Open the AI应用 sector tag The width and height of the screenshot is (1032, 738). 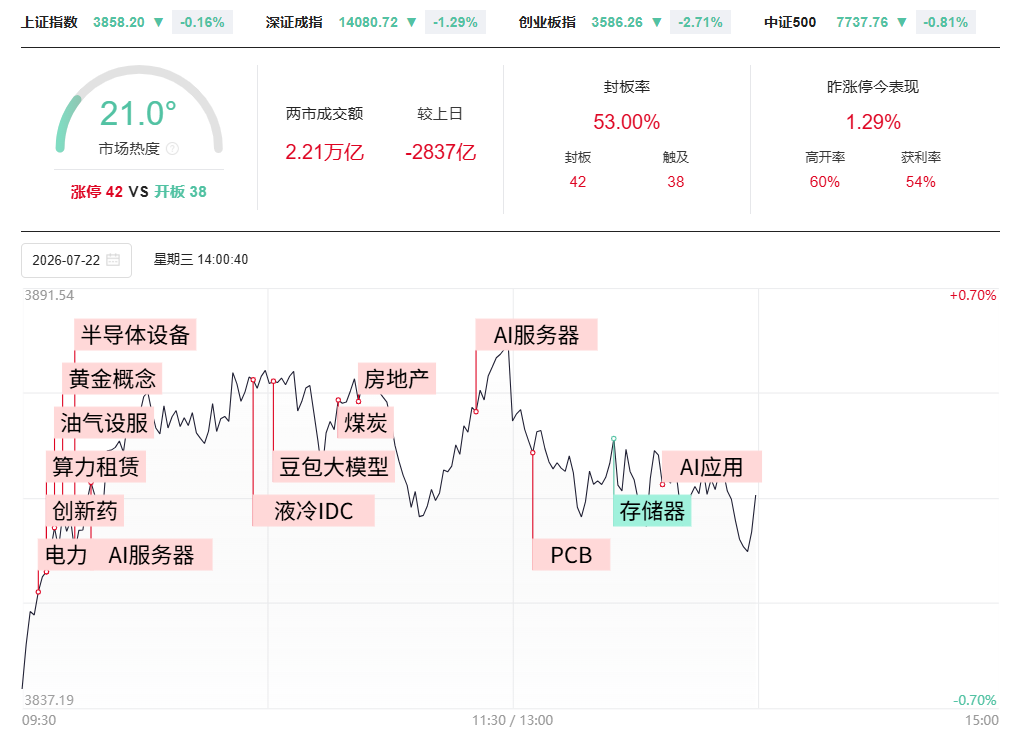click(711, 467)
